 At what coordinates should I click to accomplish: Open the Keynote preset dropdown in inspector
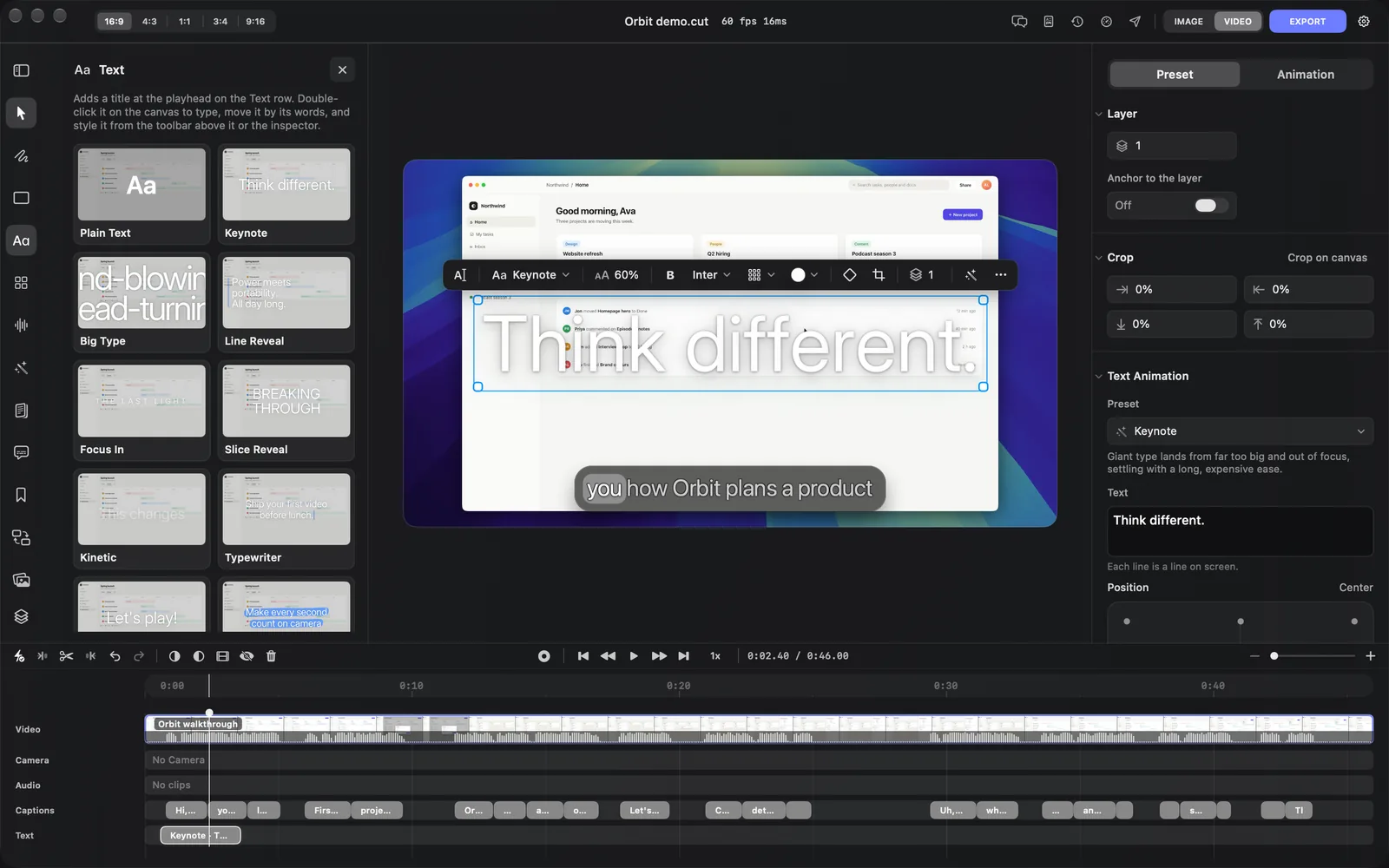(1240, 431)
